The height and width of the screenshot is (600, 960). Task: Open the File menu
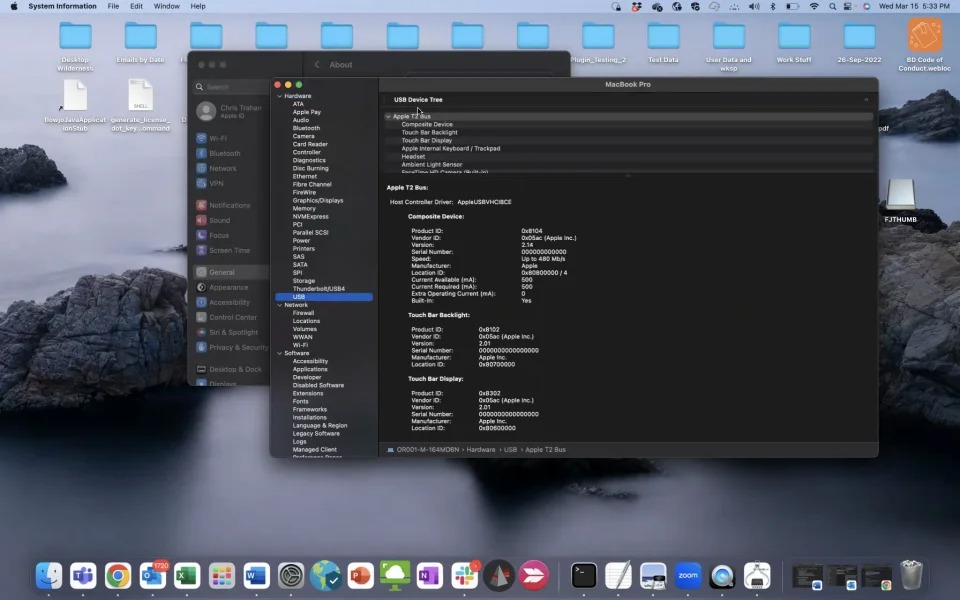(x=113, y=6)
